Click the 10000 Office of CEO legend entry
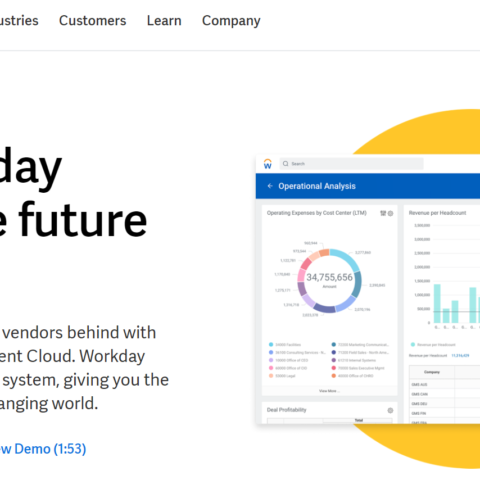Viewport: 480px width, 480px height. 288,360
